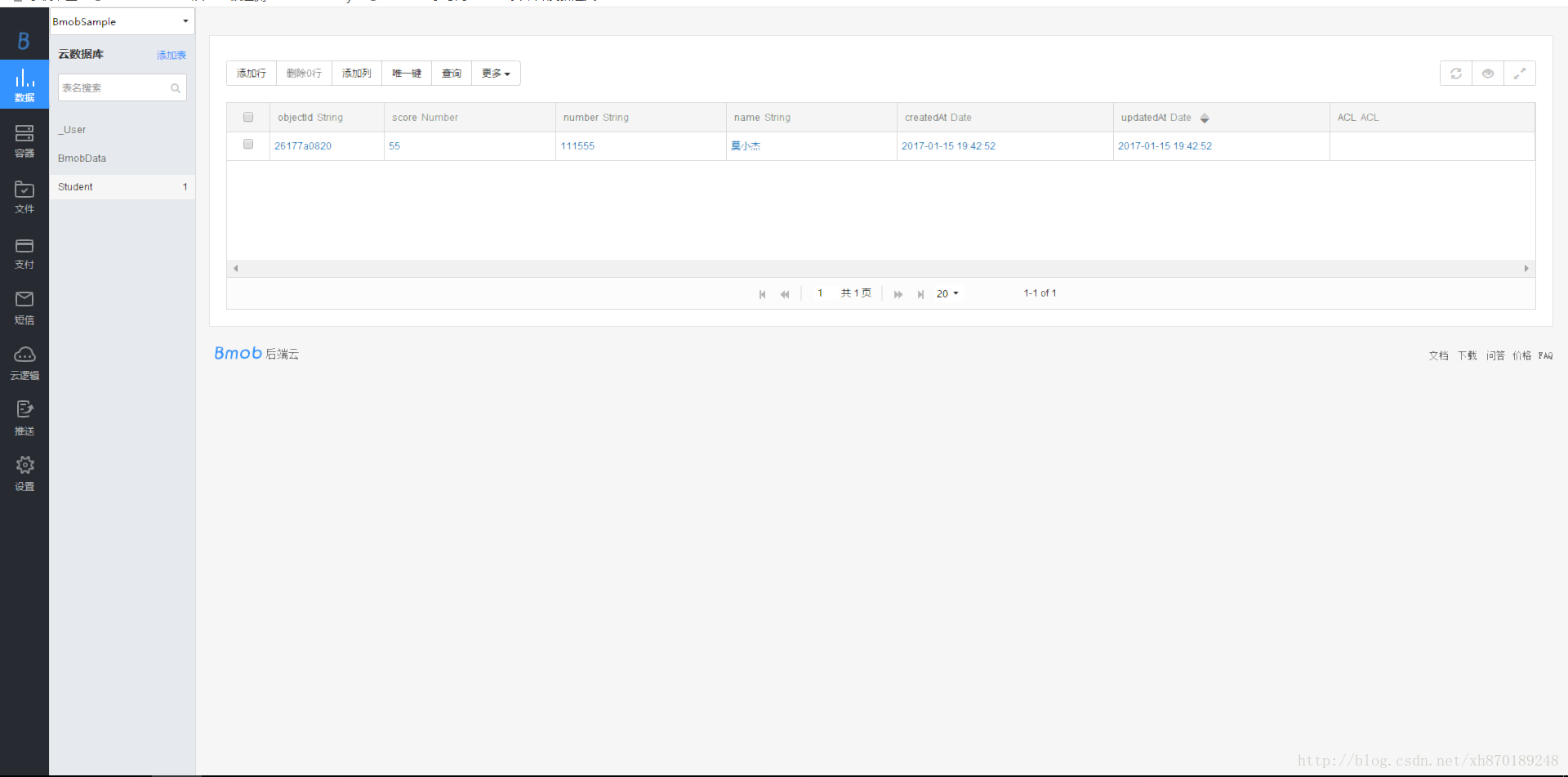
Task: Click the score Number column header
Action: pyautogui.click(x=470, y=118)
